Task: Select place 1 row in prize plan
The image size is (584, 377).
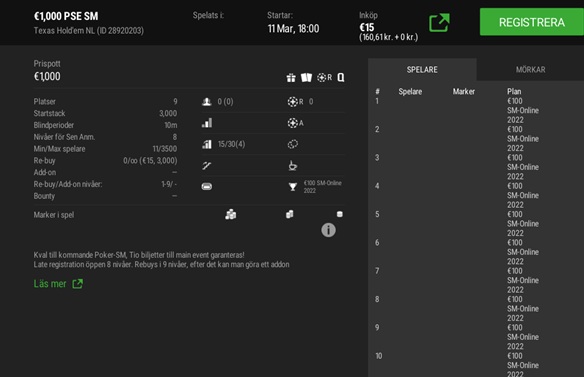Action: tap(477, 111)
